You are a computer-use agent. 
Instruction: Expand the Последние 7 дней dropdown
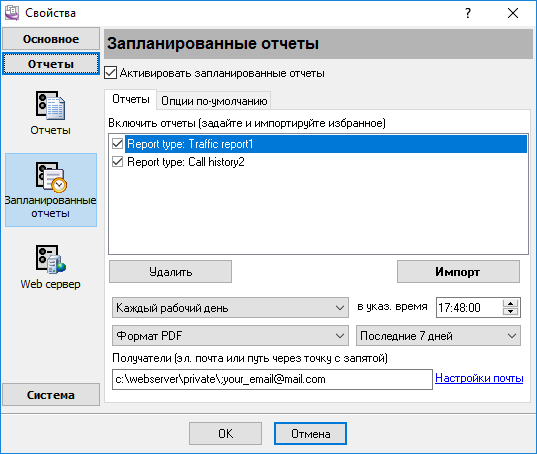click(x=438, y=336)
